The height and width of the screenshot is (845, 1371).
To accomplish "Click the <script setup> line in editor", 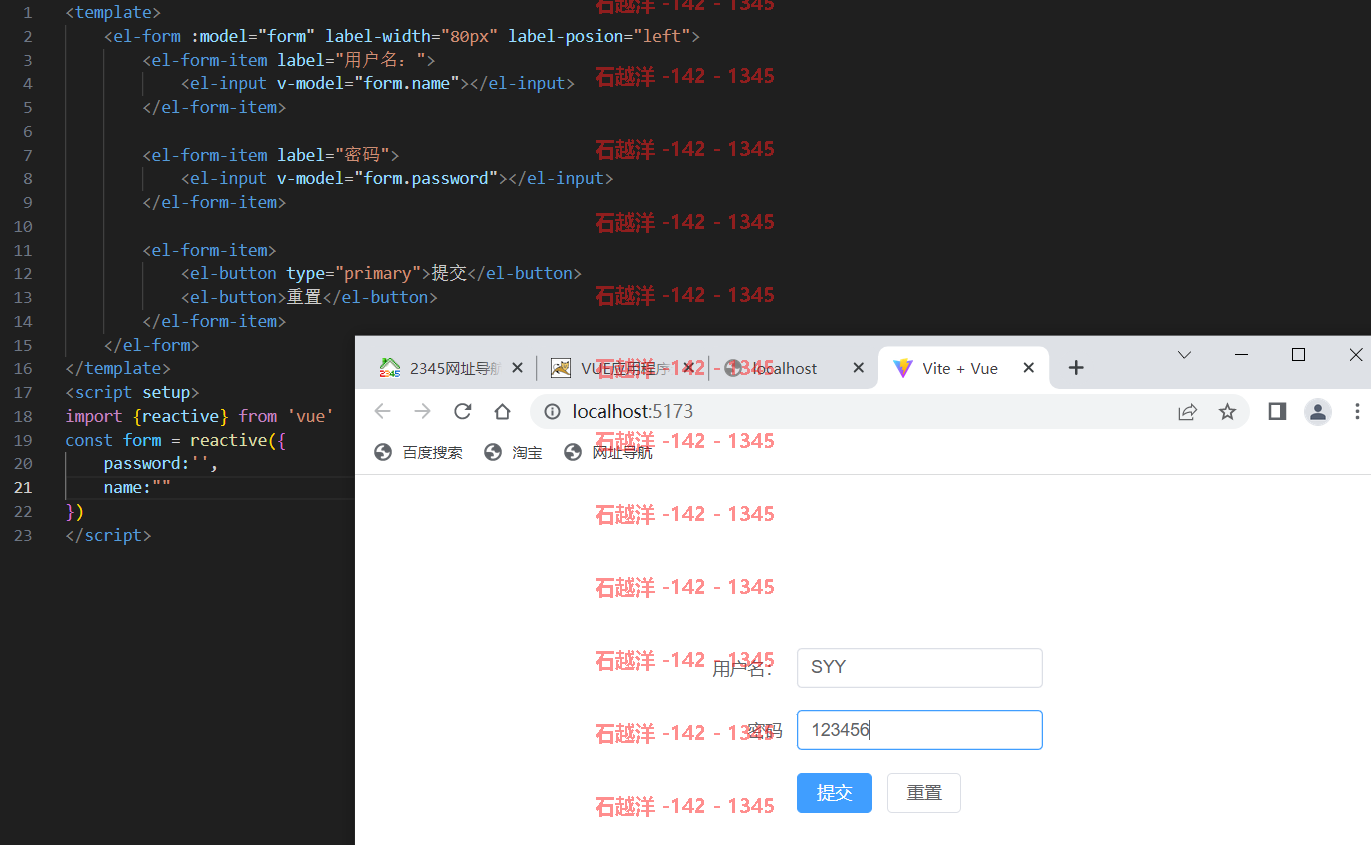I will tap(132, 392).
